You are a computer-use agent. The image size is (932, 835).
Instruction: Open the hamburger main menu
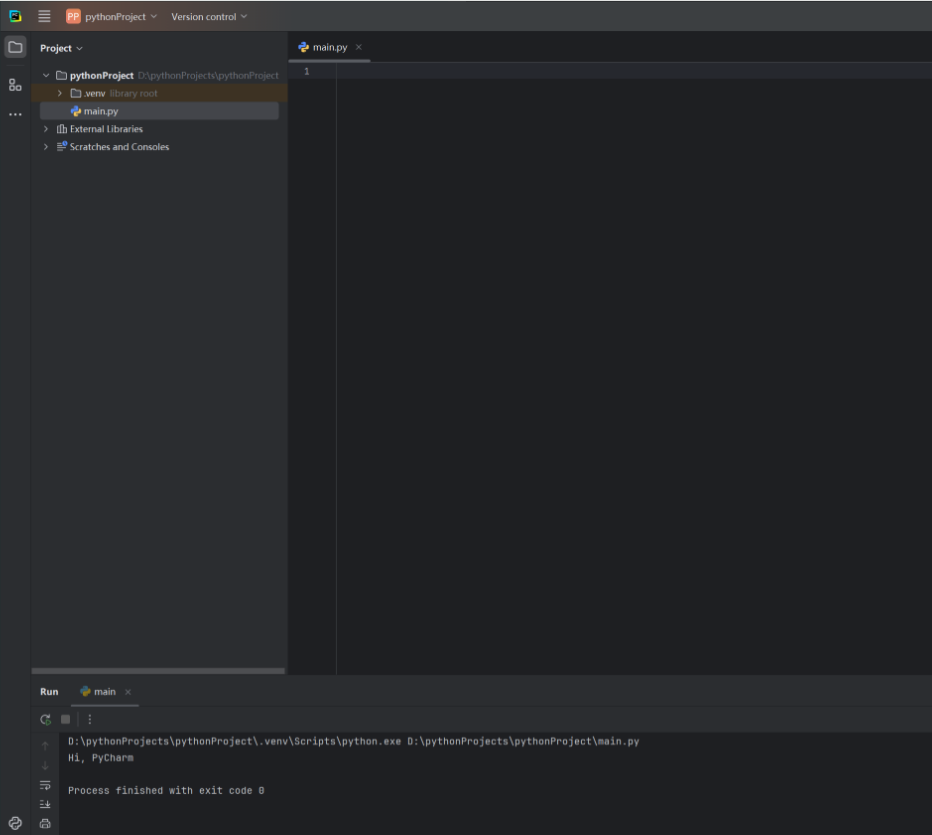point(45,16)
